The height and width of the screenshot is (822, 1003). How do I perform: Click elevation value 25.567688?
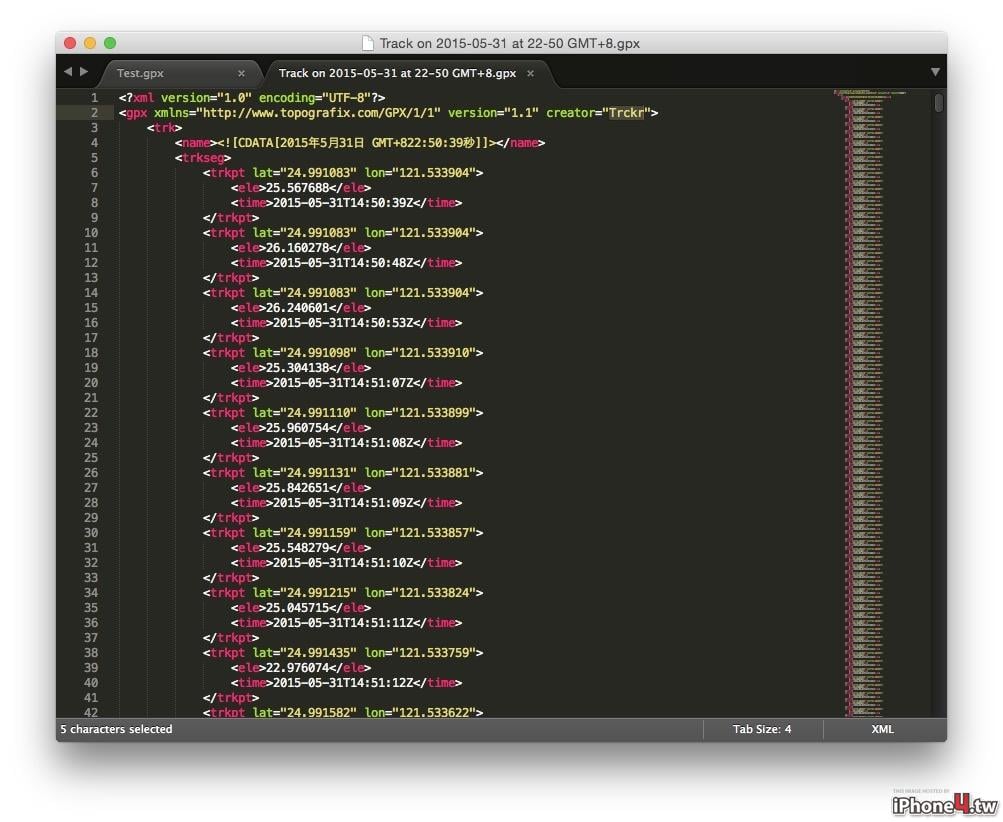point(297,187)
